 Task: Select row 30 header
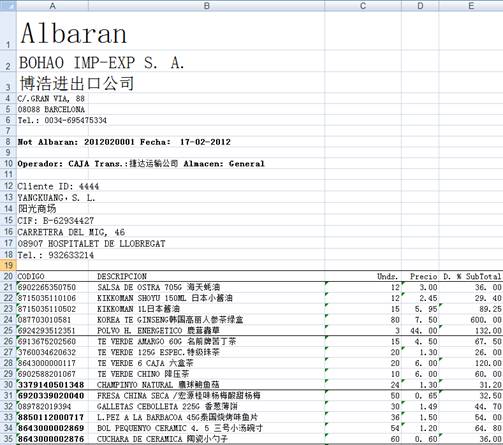8,385
